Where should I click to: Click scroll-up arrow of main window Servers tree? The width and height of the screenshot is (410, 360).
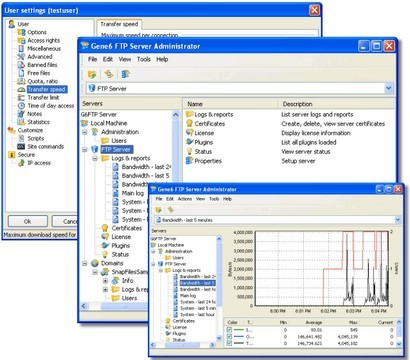coord(176,115)
